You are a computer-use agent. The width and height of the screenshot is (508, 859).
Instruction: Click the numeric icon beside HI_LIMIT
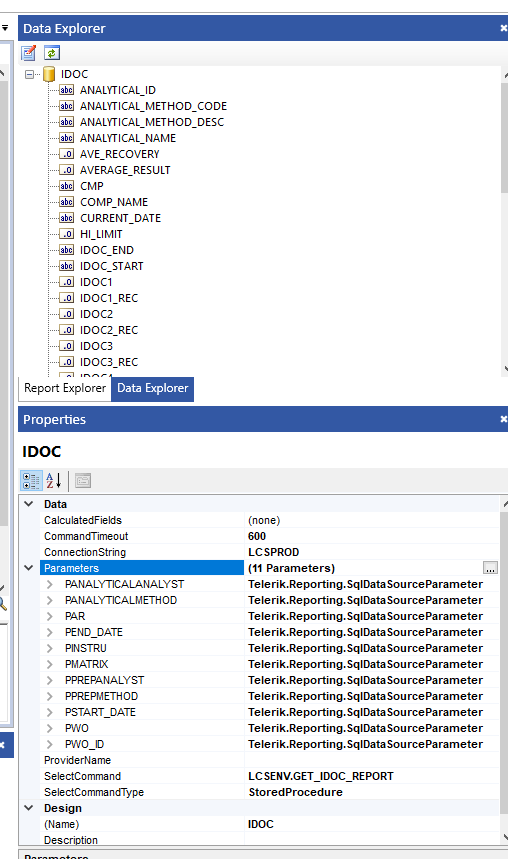tap(66, 234)
